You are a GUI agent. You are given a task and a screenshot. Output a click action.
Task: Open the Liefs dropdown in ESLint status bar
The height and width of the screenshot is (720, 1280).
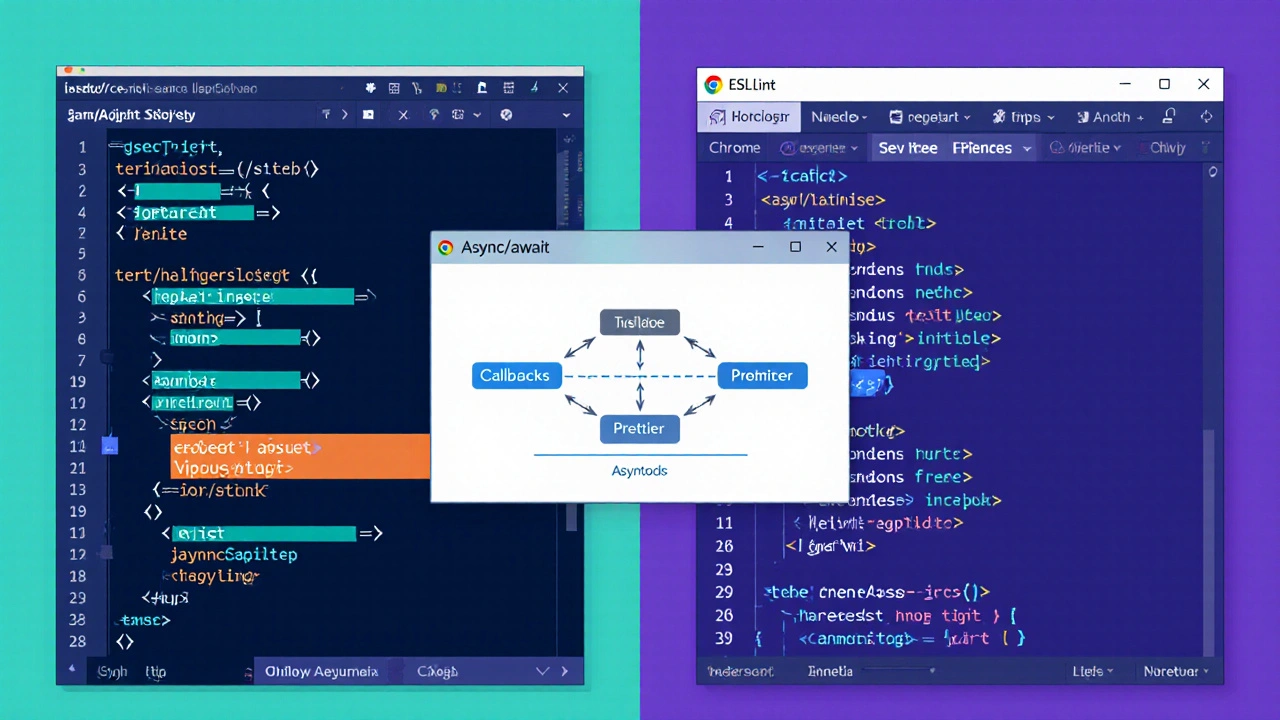point(1093,671)
